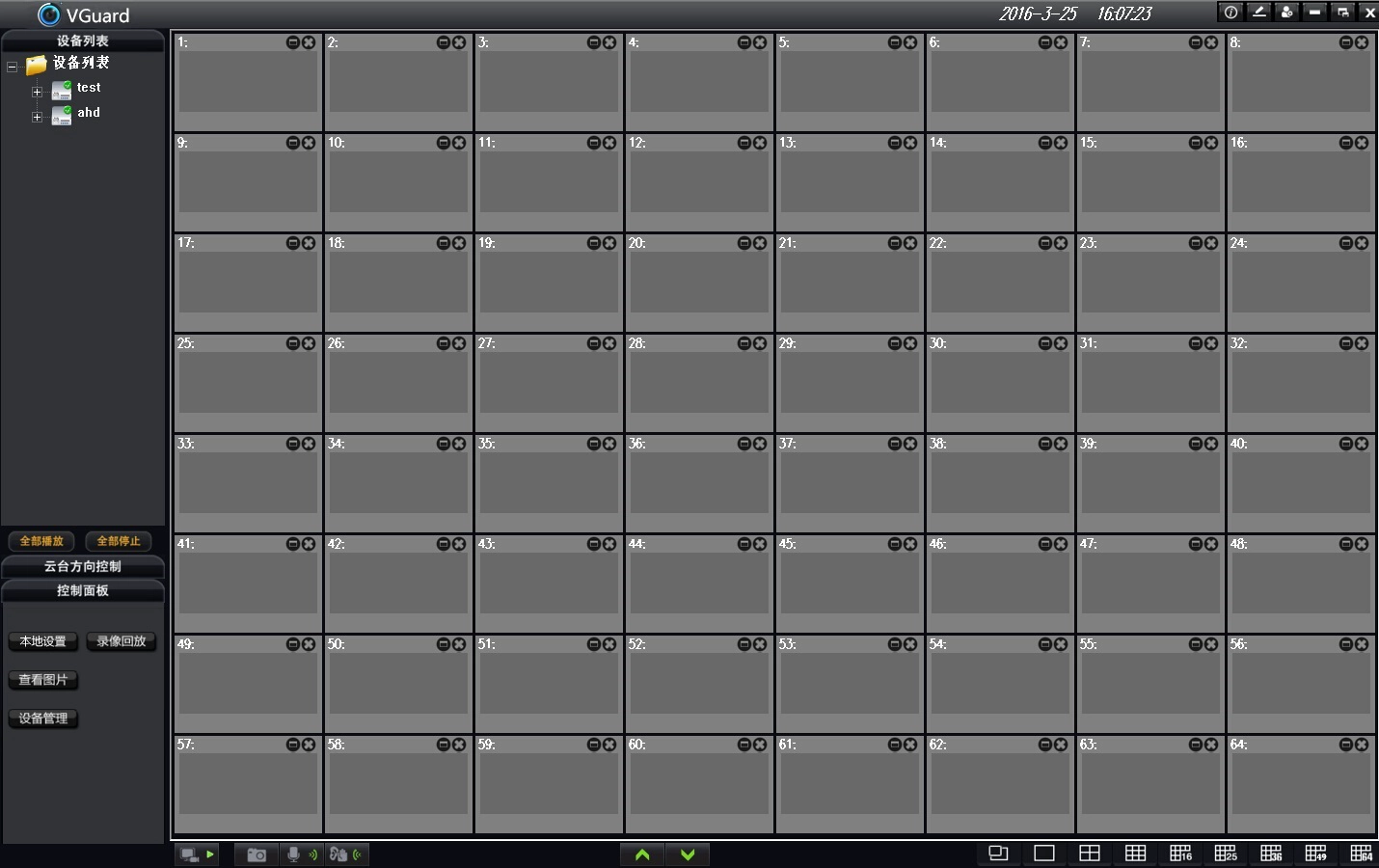This screenshot has height=868, width=1379.
Task: Click the minus icon on channel 12
Action: pyautogui.click(x=744, y=143)
